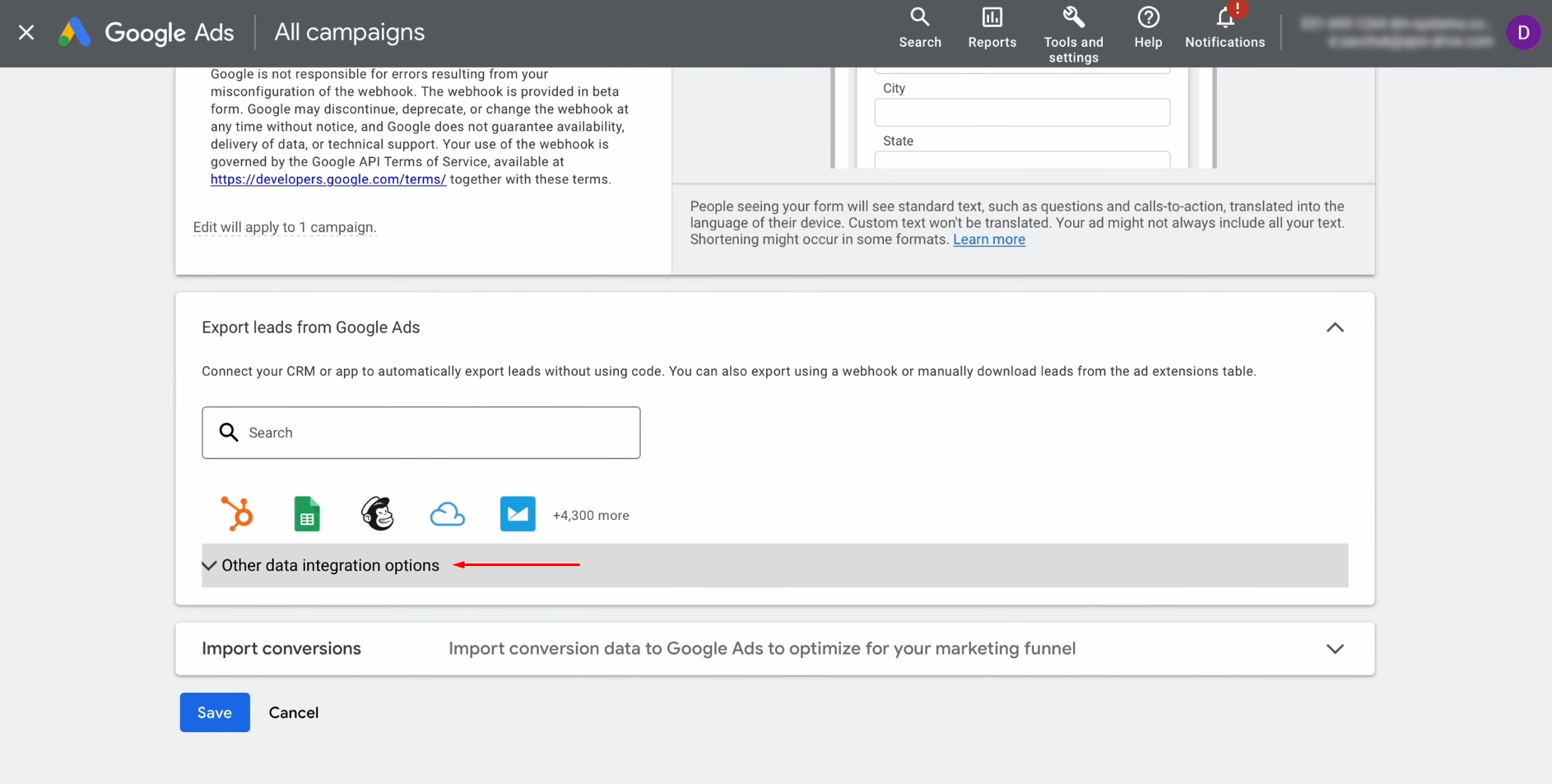
Task: Expand Other data integration options
Action: (774, 565)
